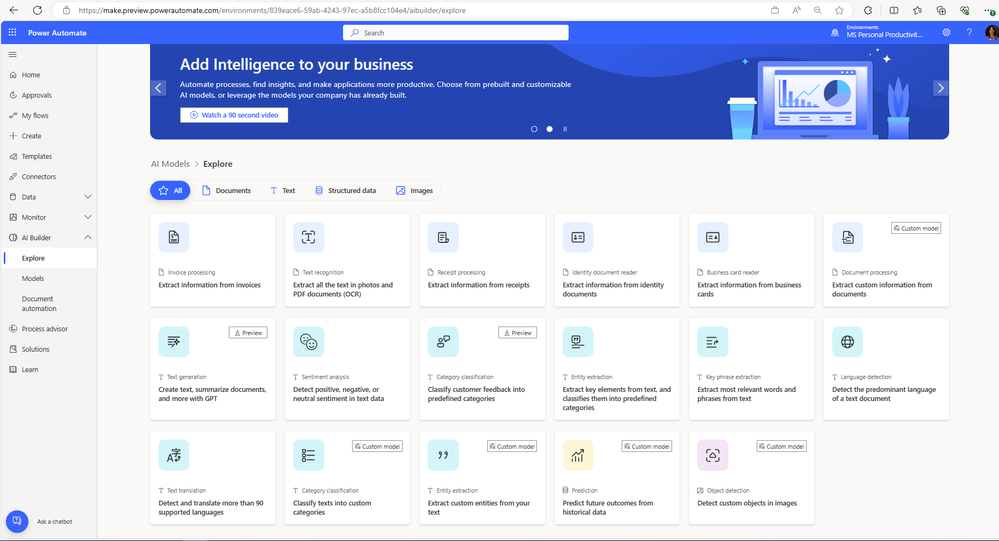Open the Text recognition card icon
The height and width of the screenshot is (541, 999).
(x=308, y=237)
